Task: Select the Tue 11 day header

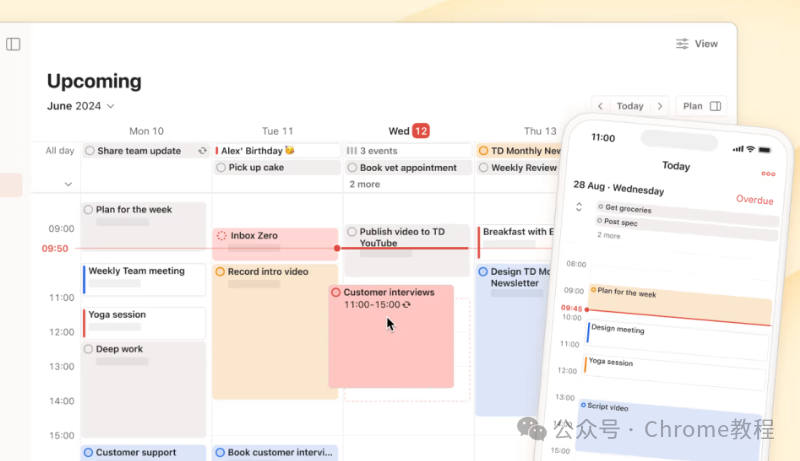Action: click(278, 131)
